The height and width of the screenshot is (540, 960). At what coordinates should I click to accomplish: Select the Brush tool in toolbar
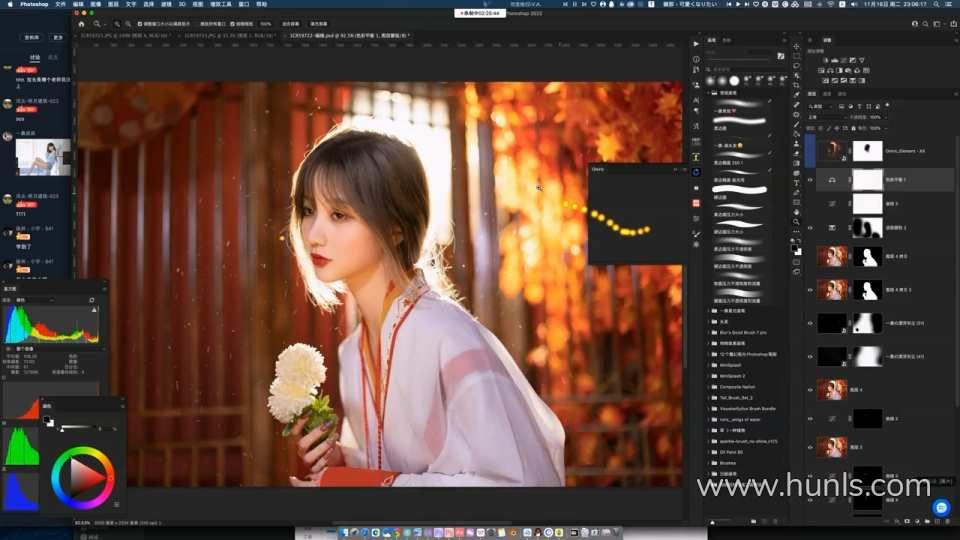tap(796, 124)
